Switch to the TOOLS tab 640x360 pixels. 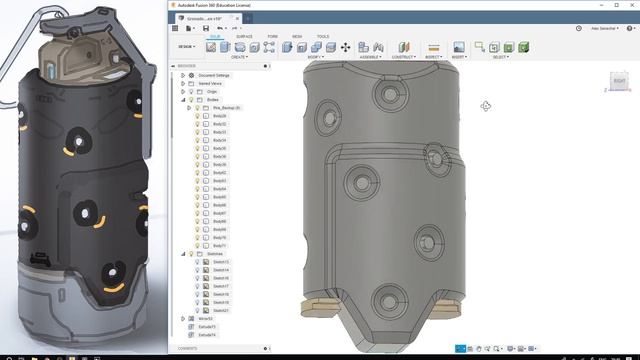pos(323,37)
